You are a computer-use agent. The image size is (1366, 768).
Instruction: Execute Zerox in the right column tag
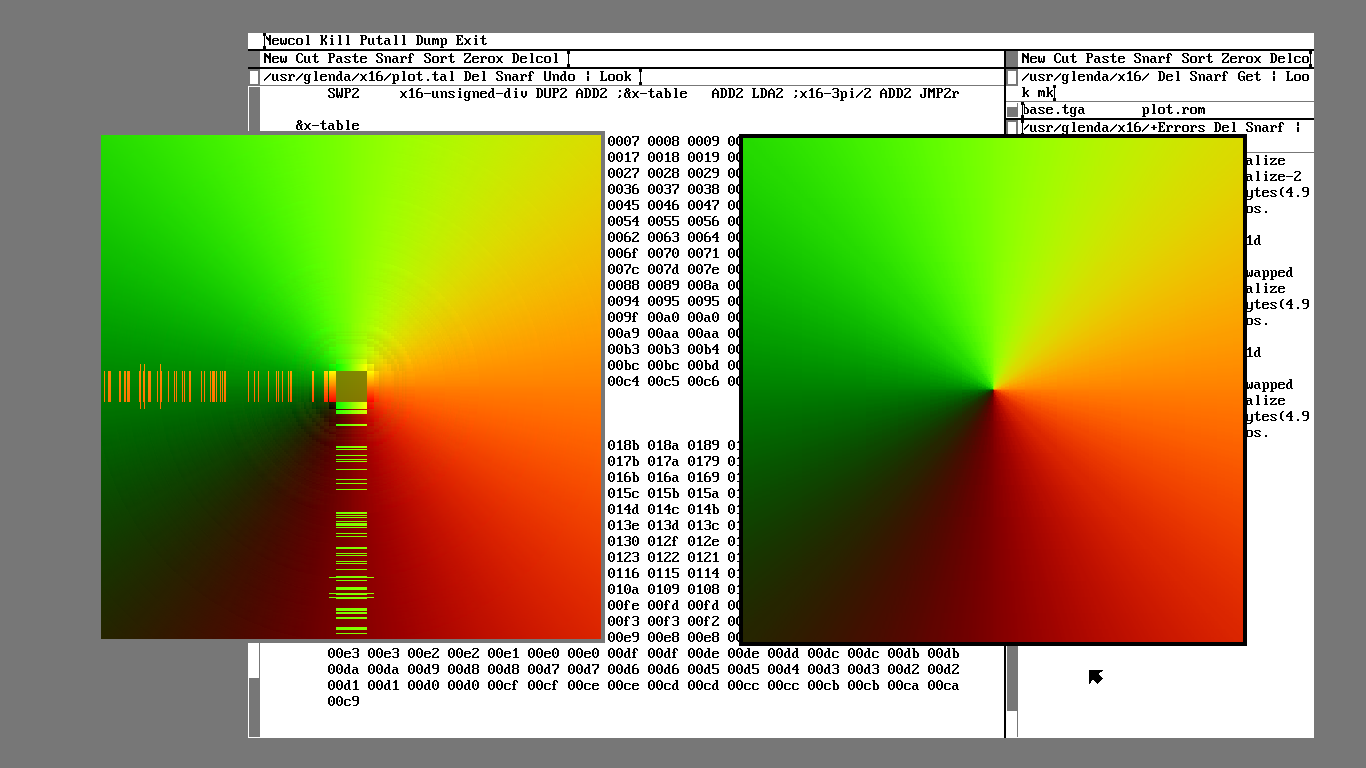click(1240, 58)
